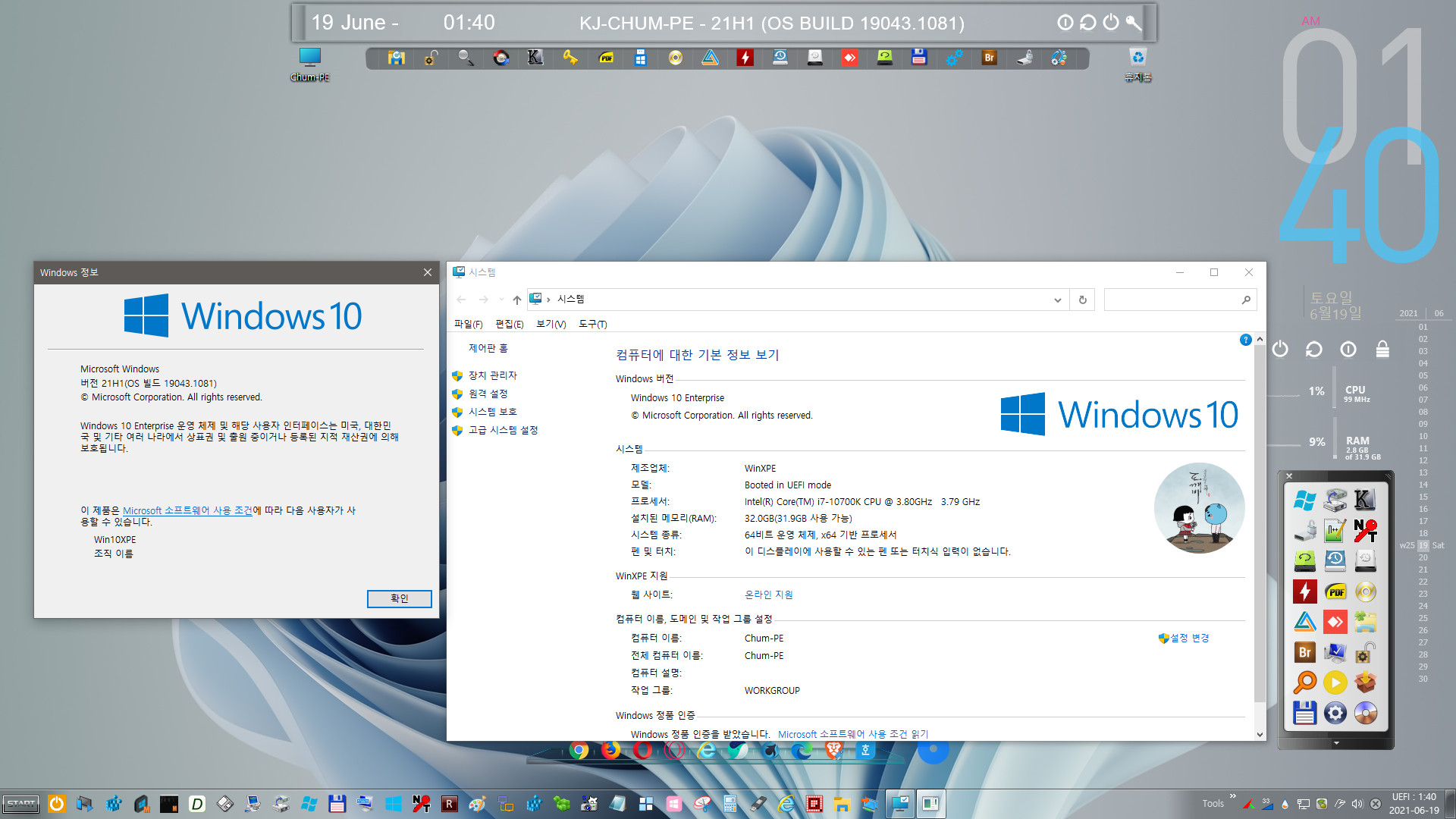Screen dimensions: 1456x819
Task: Click the magnifier icon in top dock
Action: [466, 58]
